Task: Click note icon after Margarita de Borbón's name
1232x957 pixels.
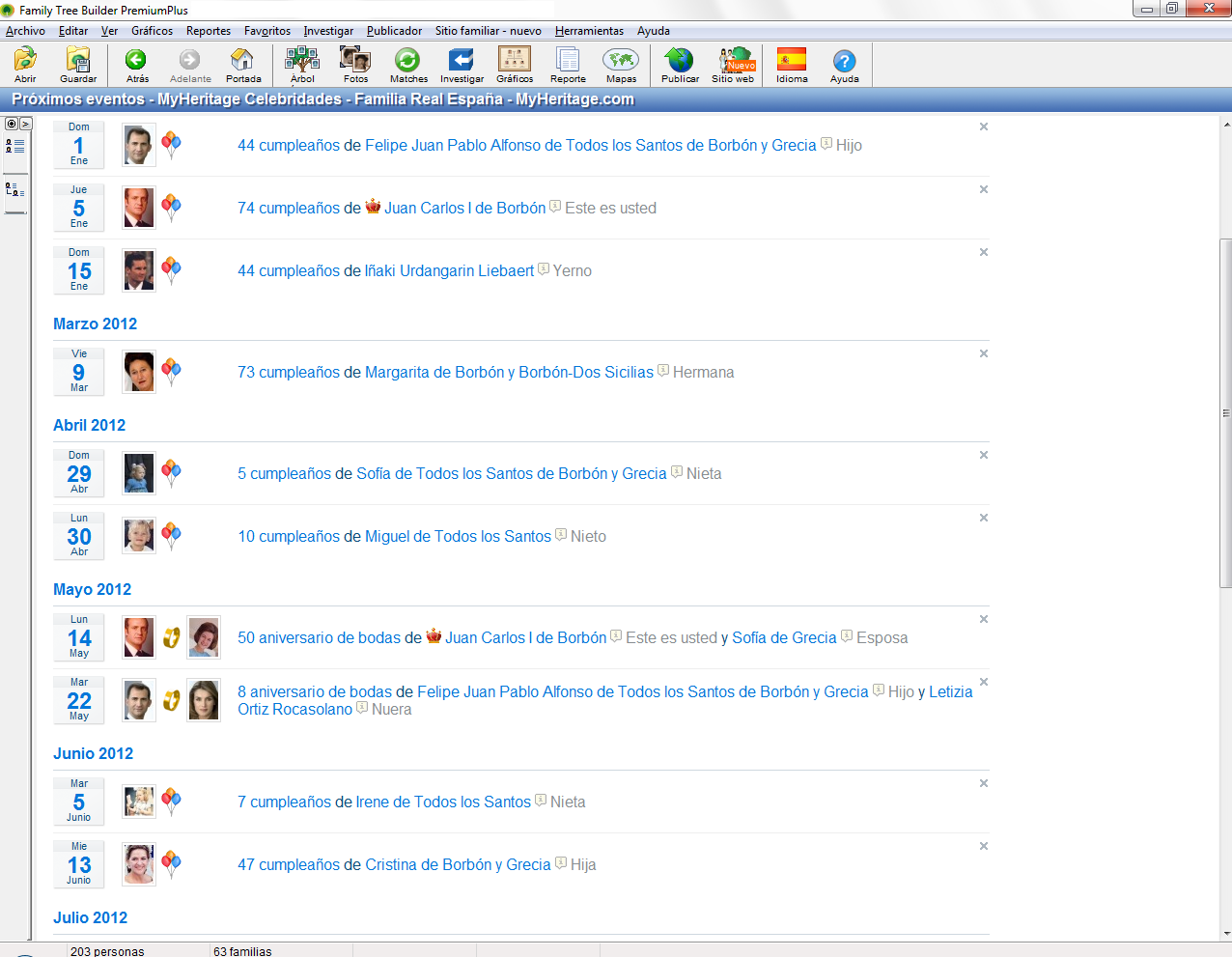Action: [x=663, y=371]
